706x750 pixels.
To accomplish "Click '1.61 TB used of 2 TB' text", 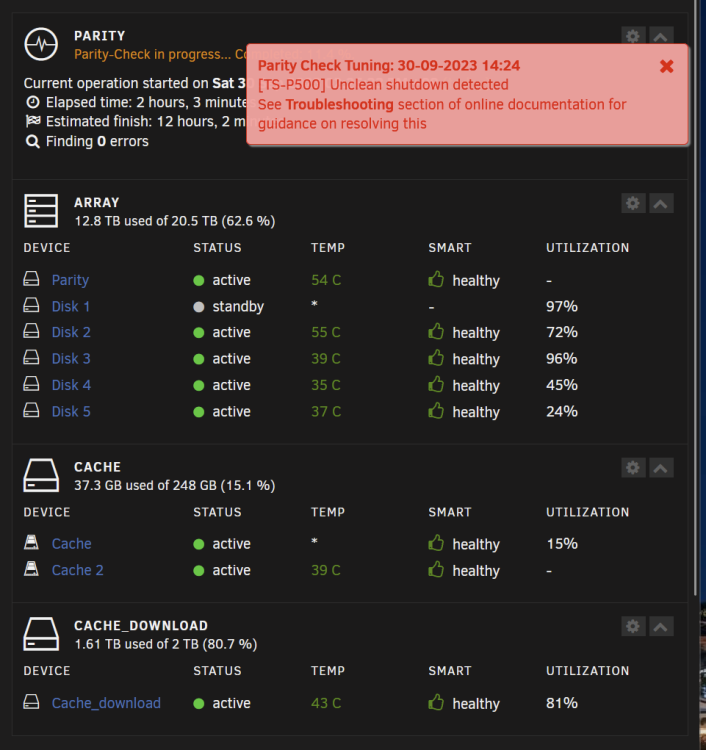I will tap(137, 644).
